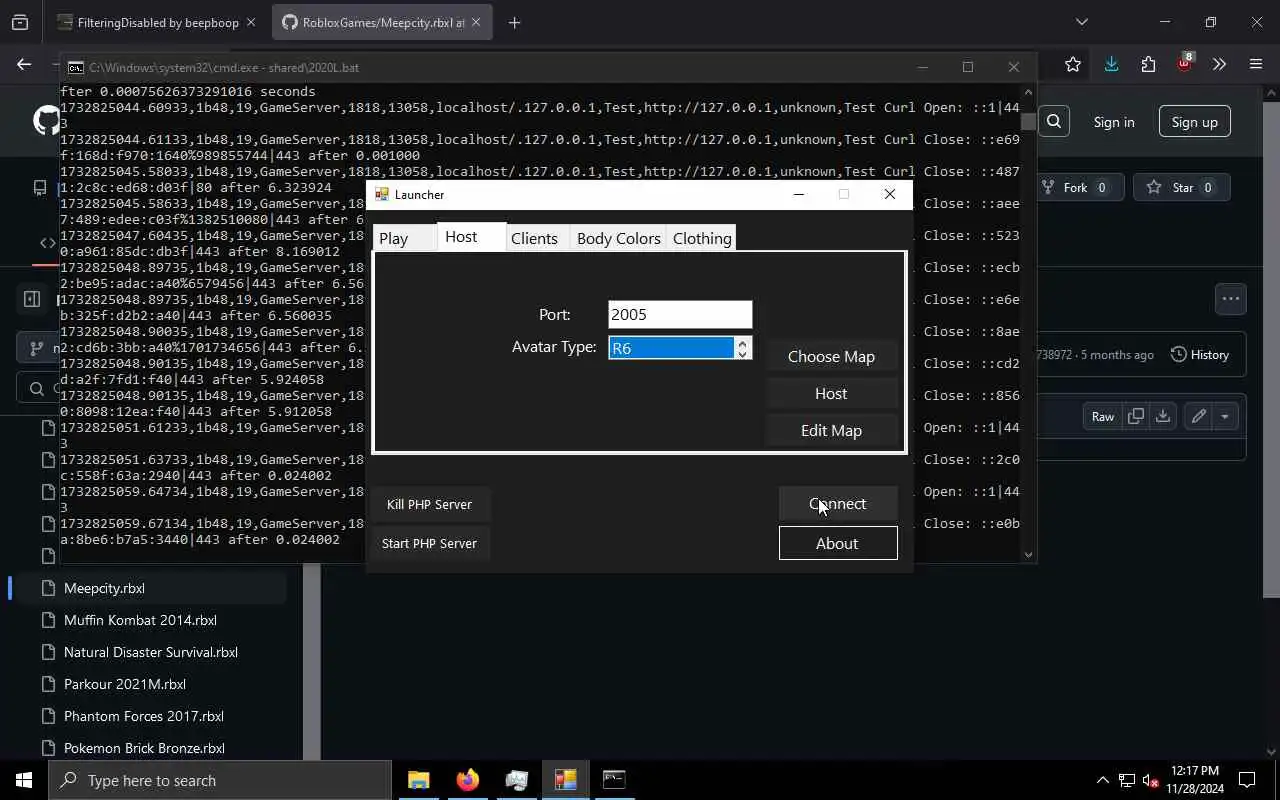This screenshot has width=1280, height=800.
Task: Fork the repository
Action: [1079, 187]
